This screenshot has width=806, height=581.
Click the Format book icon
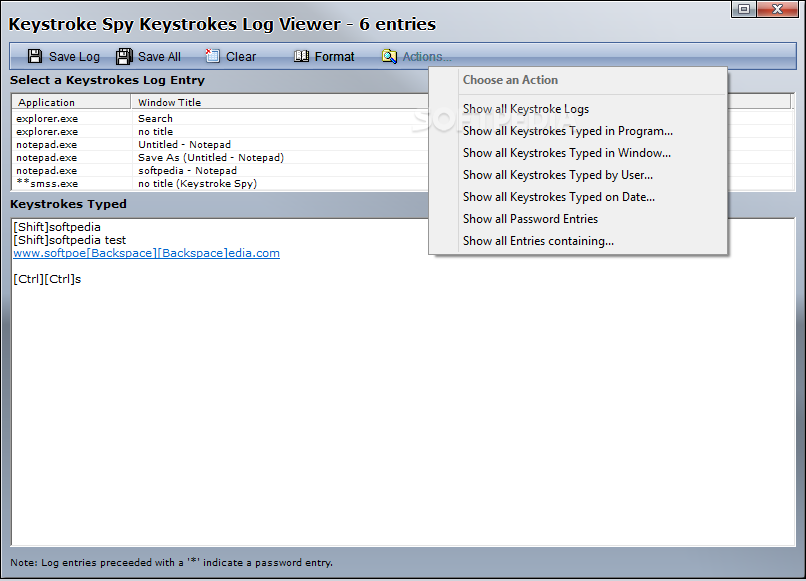point(301,56)
